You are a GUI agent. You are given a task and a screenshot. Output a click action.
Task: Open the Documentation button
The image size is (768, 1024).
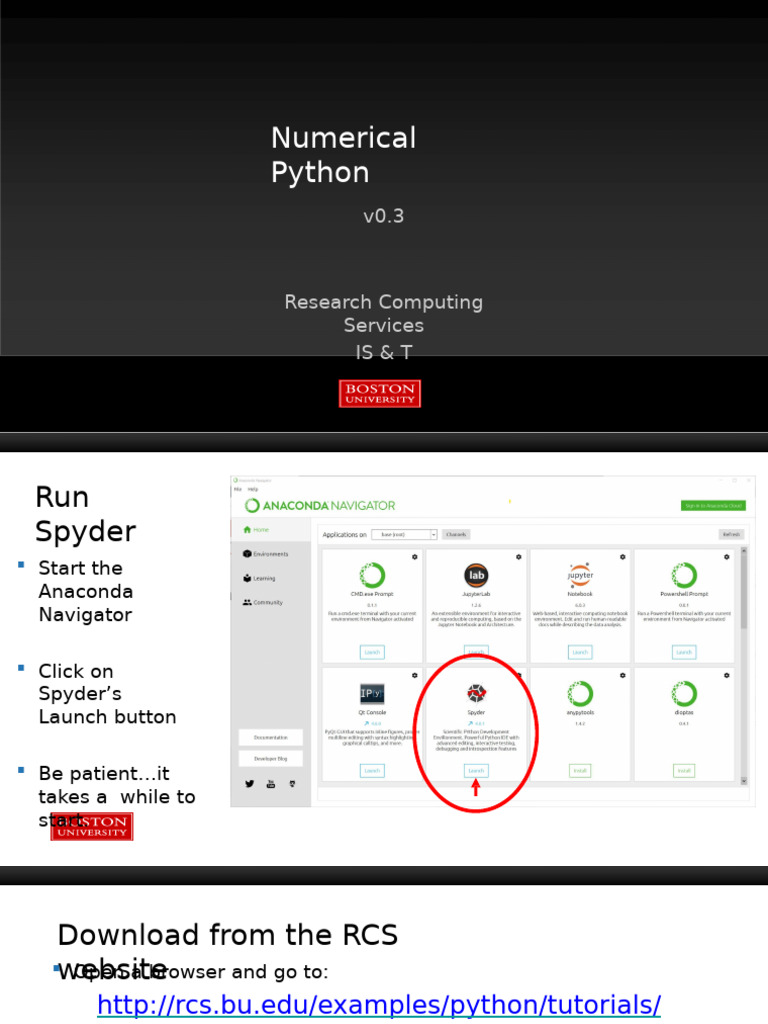click(270, 737)
